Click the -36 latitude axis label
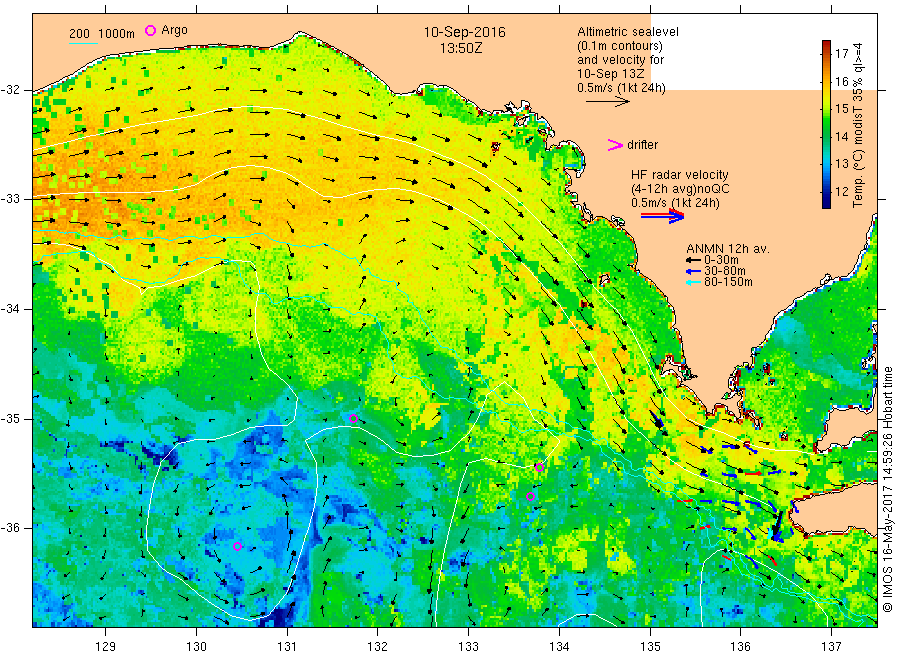 [x=10, y=528]
